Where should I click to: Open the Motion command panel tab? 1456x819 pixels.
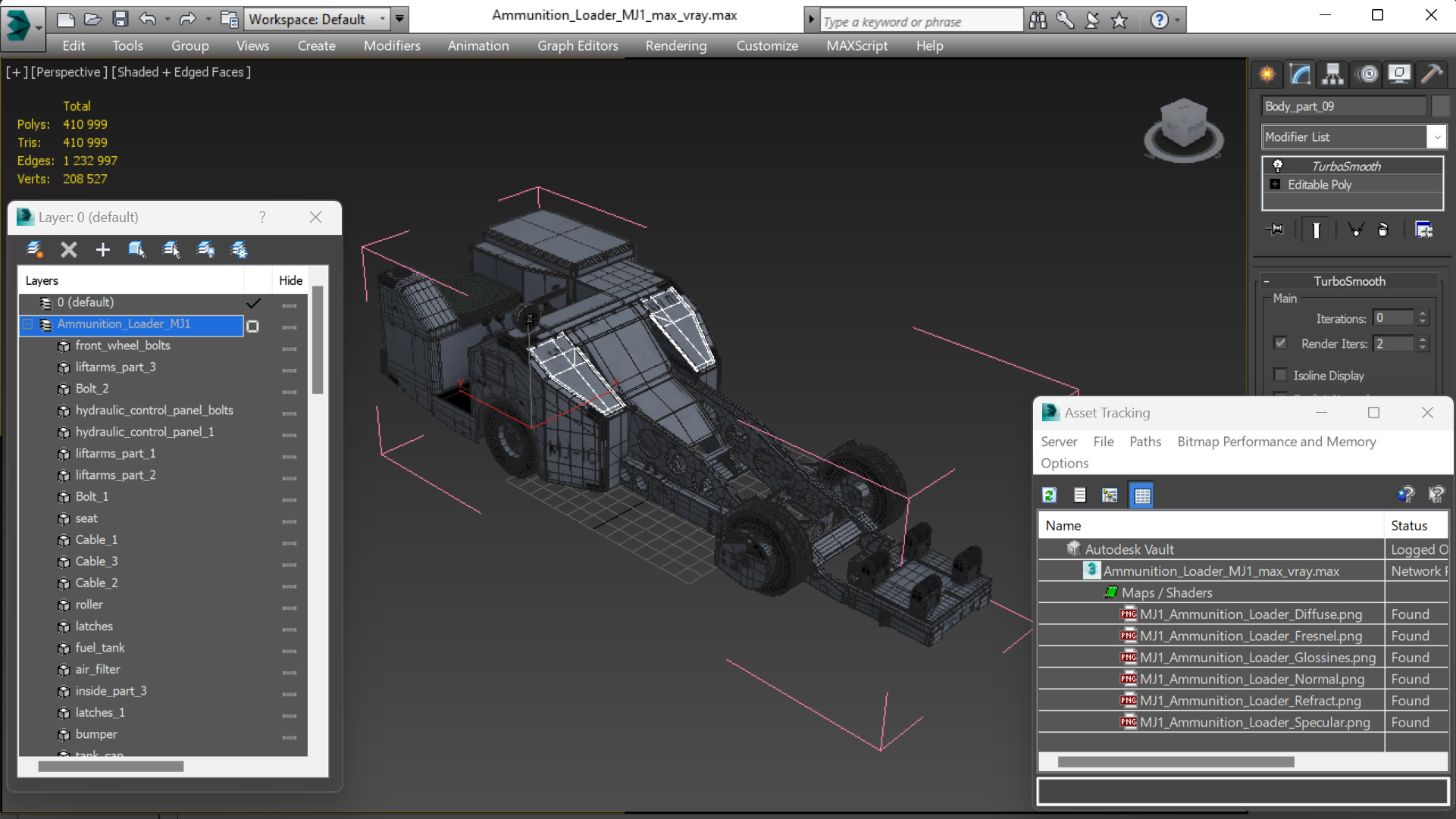[x=1367, y=73]
